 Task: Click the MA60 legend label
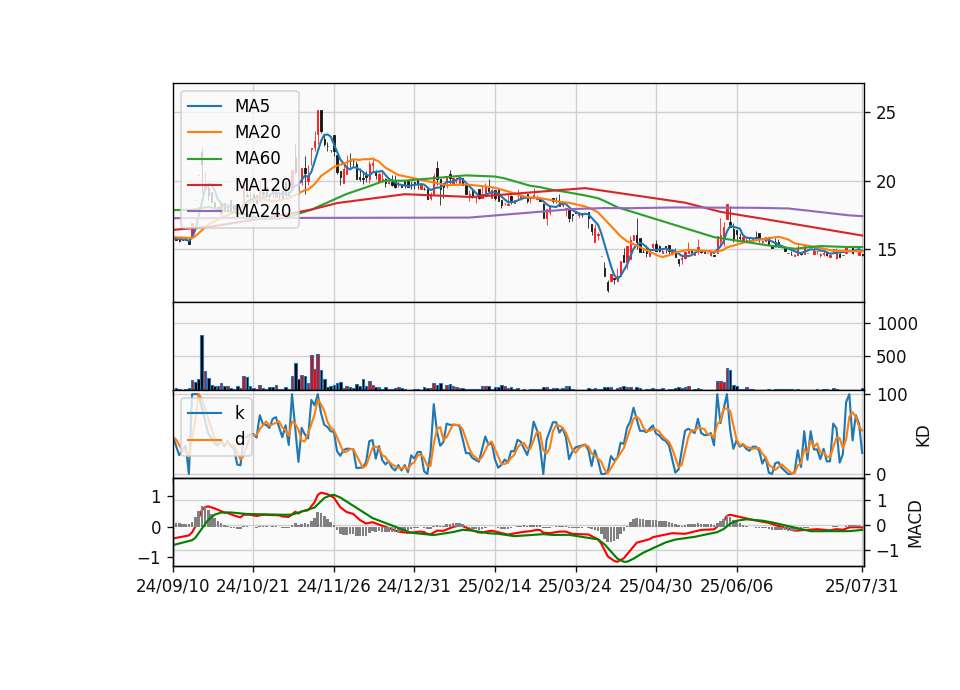[257, 158]
